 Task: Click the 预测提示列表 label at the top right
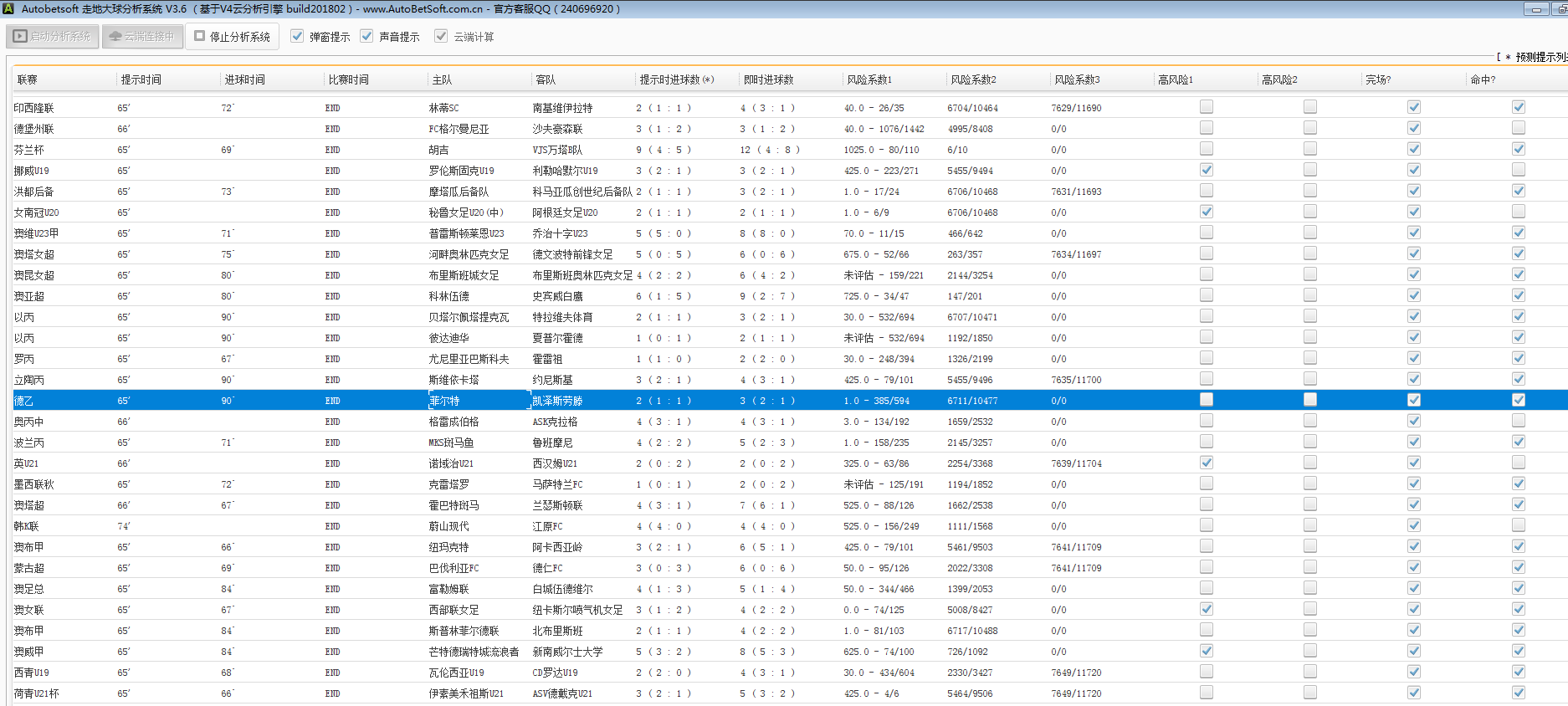[x=1540, y=57]
